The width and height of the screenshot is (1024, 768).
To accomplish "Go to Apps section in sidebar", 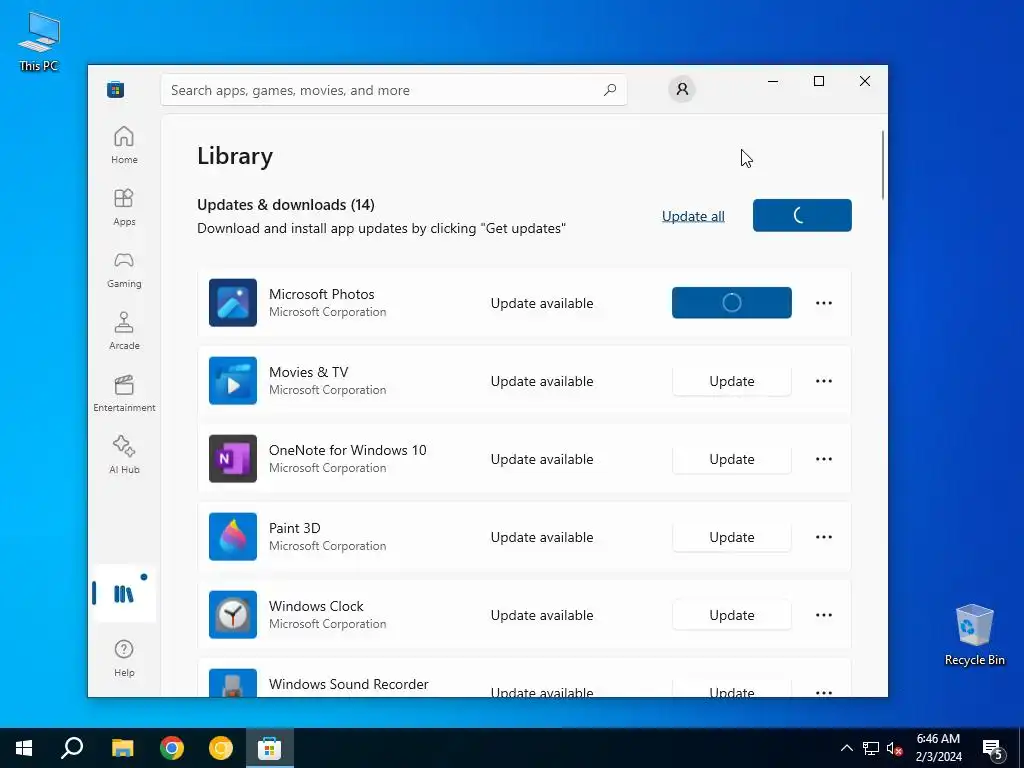I will [124, 207].
